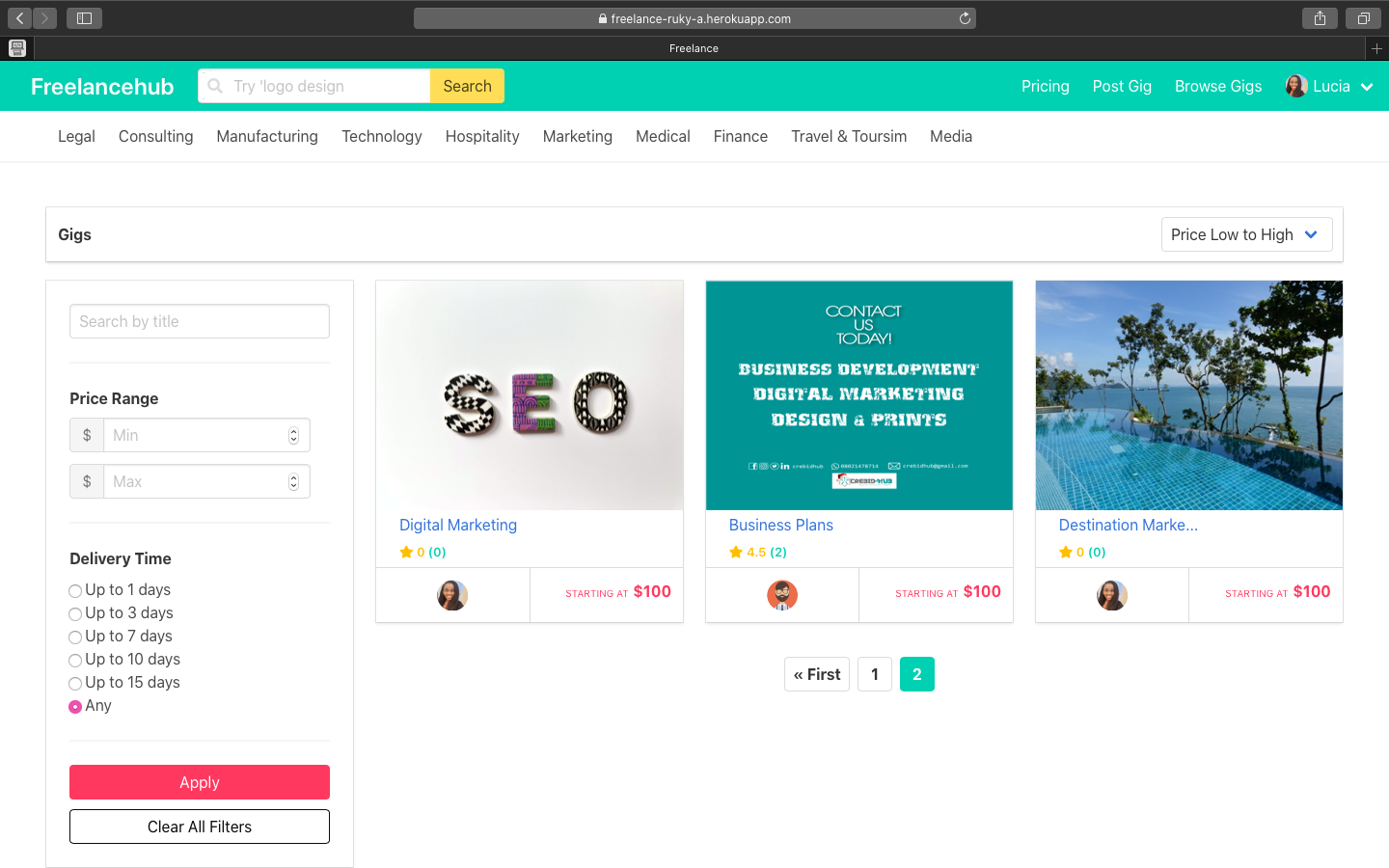Click the Search by title input field

coord(199,321)
